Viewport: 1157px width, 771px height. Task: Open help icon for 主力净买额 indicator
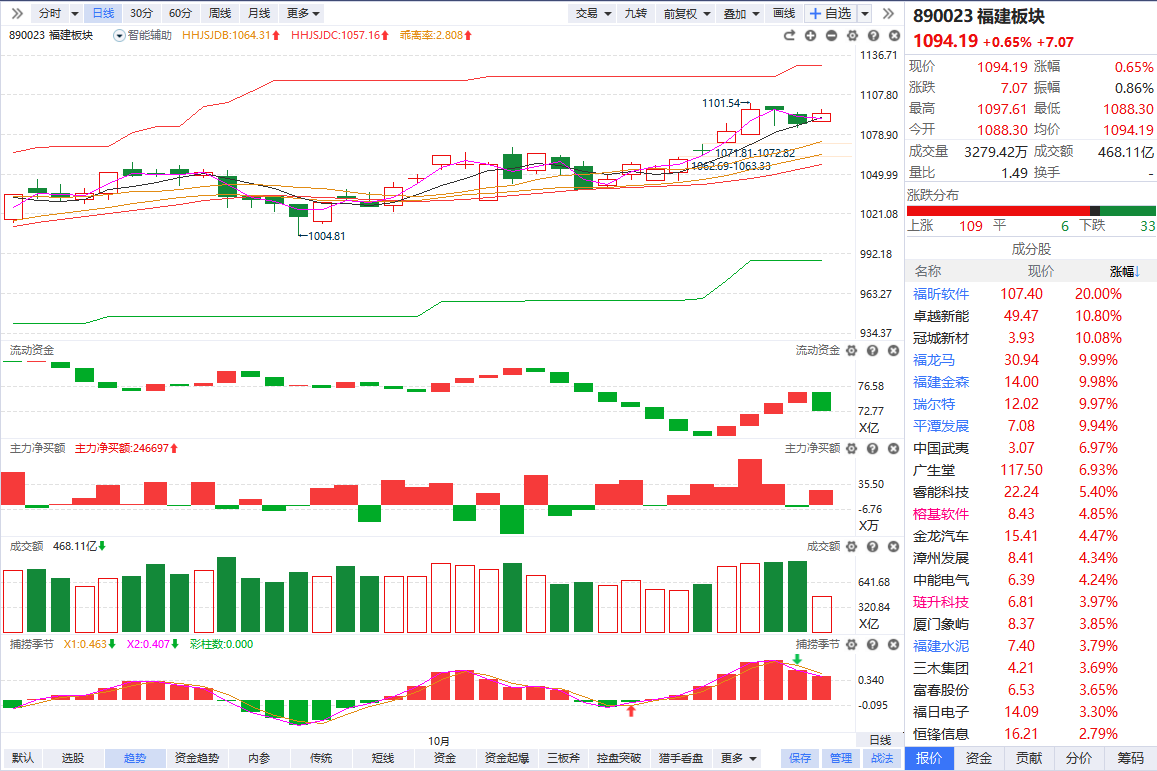(871, 448)
